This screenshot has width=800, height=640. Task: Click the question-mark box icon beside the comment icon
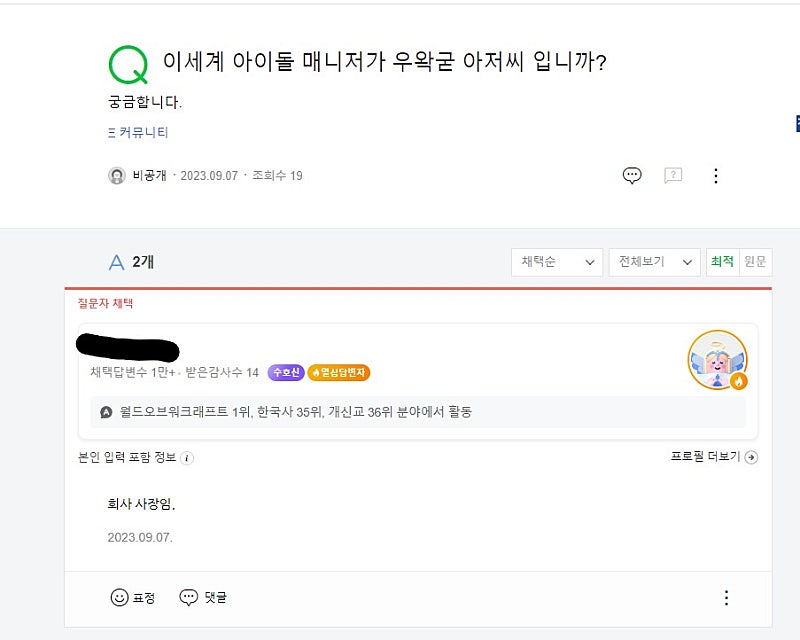tap(673, 175)
